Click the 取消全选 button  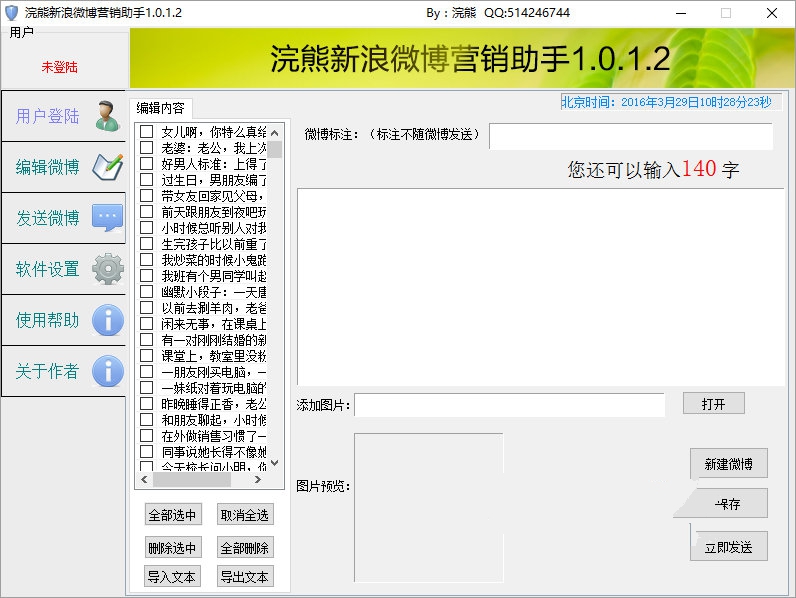click(245, 515)
